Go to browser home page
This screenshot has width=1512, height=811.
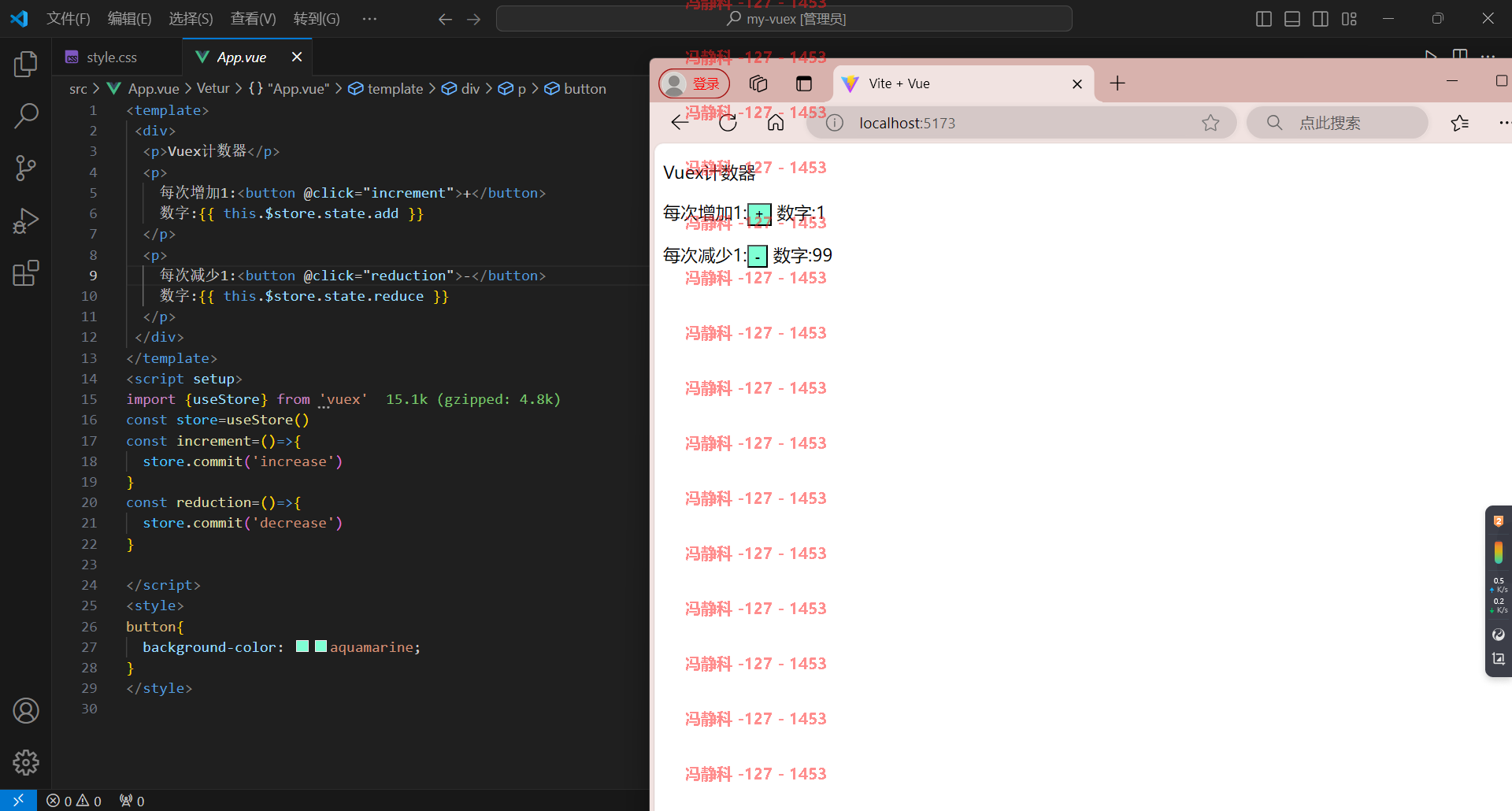776,122
